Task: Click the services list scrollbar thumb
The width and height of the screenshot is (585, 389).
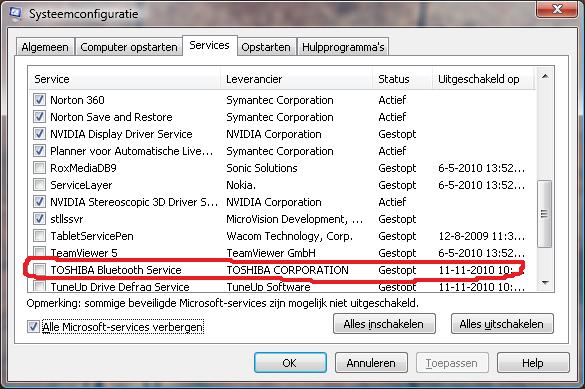Action: click(545, 214)
